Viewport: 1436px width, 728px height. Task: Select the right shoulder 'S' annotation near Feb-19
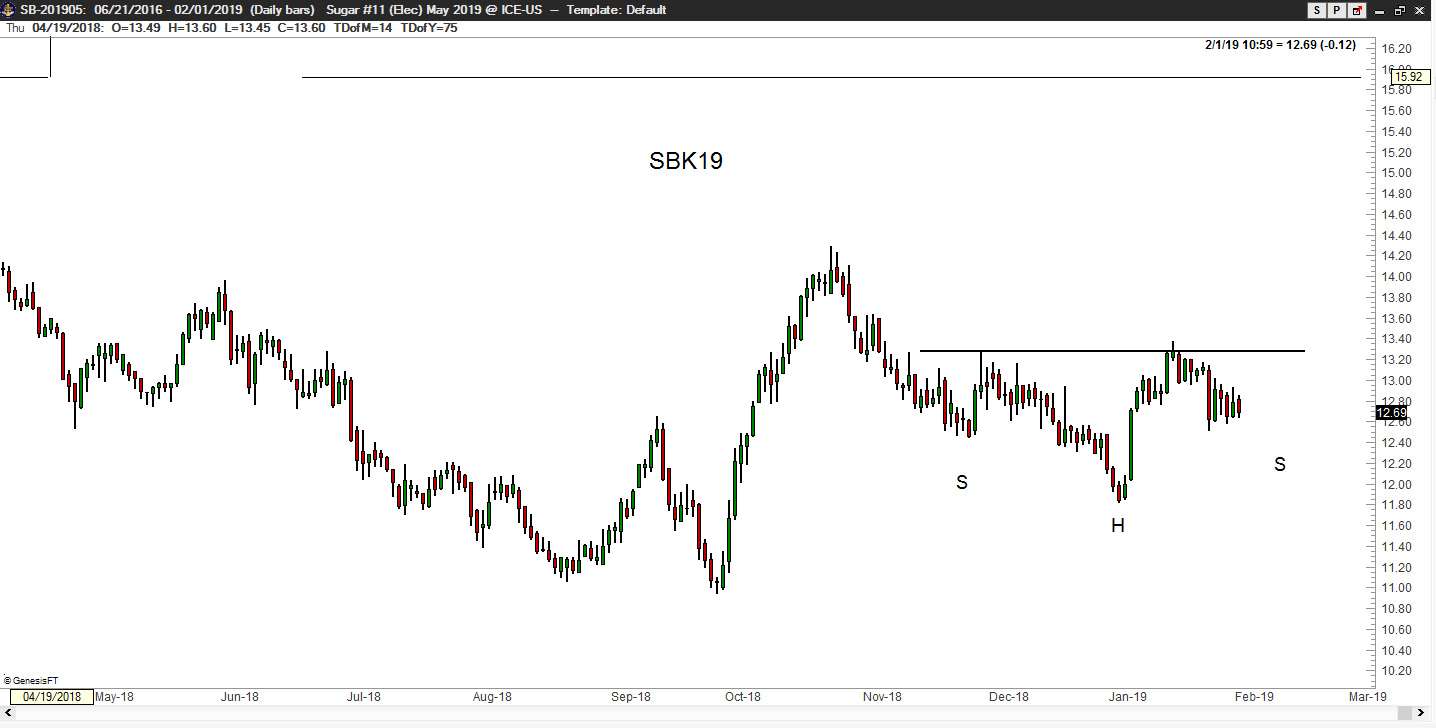click(x=1280, y=464)
